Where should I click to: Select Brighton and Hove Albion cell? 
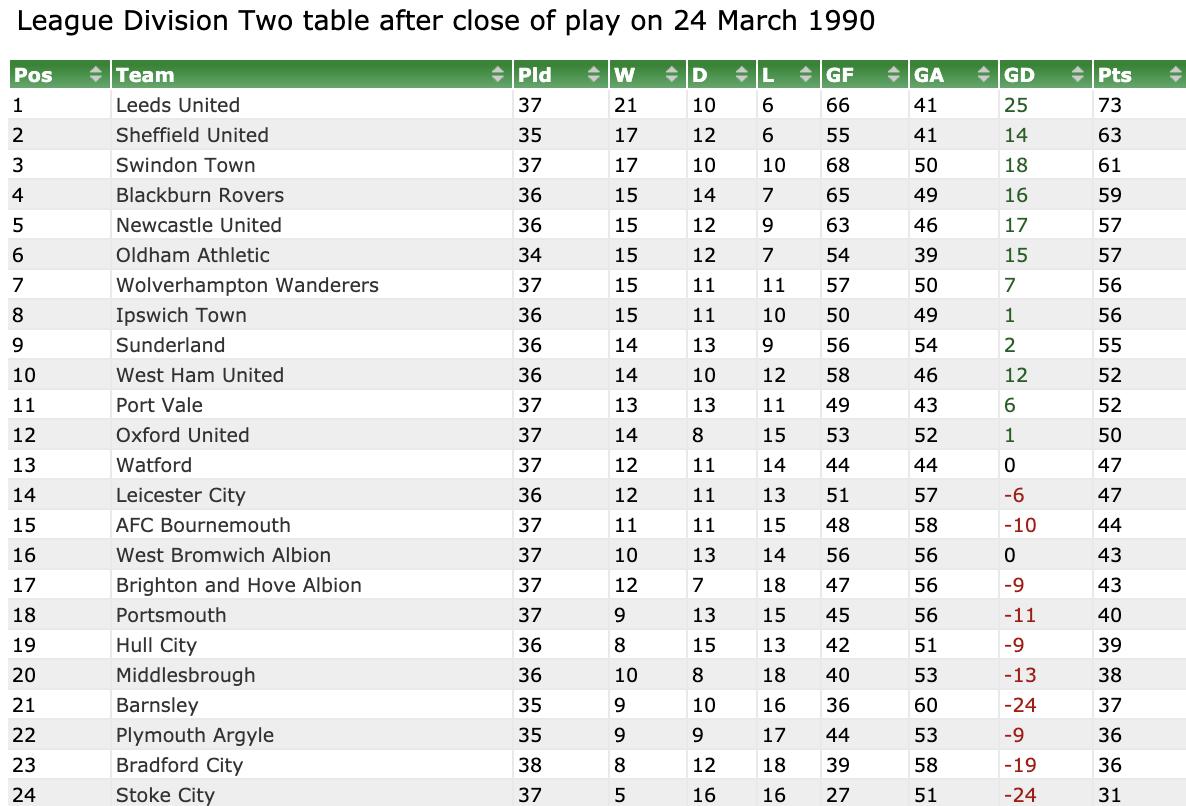(312, 585)
